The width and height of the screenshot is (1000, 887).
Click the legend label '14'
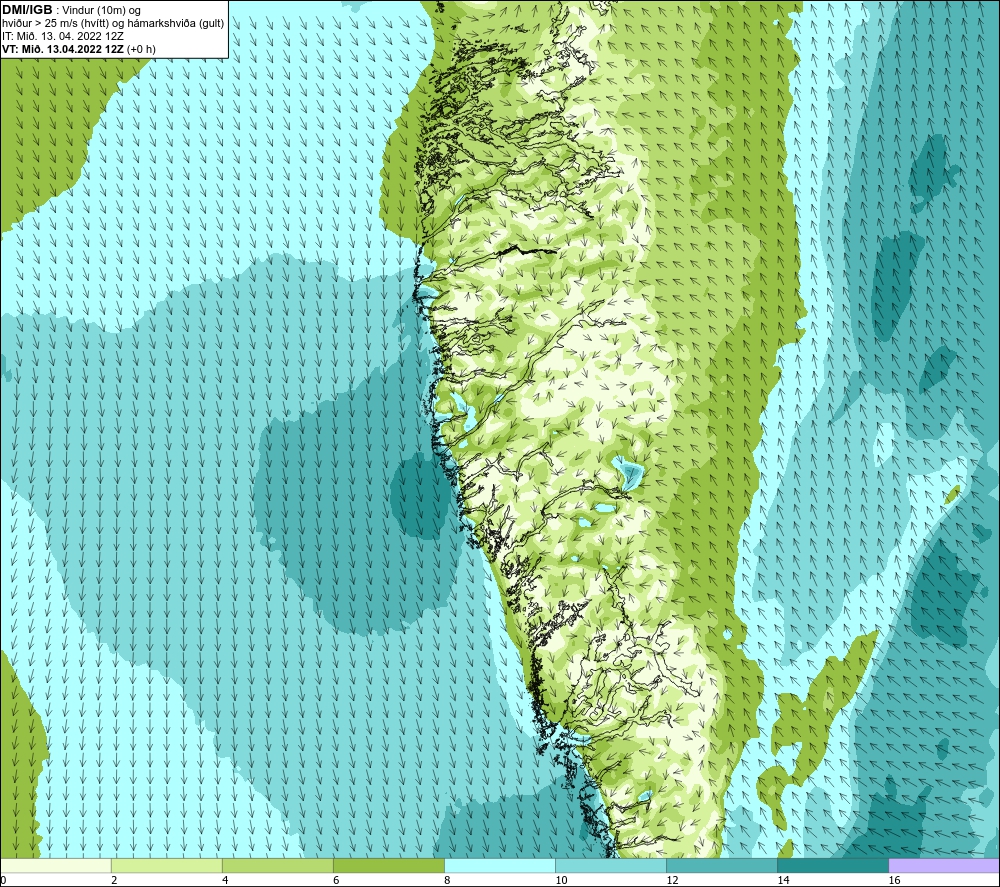pos(783,880)
